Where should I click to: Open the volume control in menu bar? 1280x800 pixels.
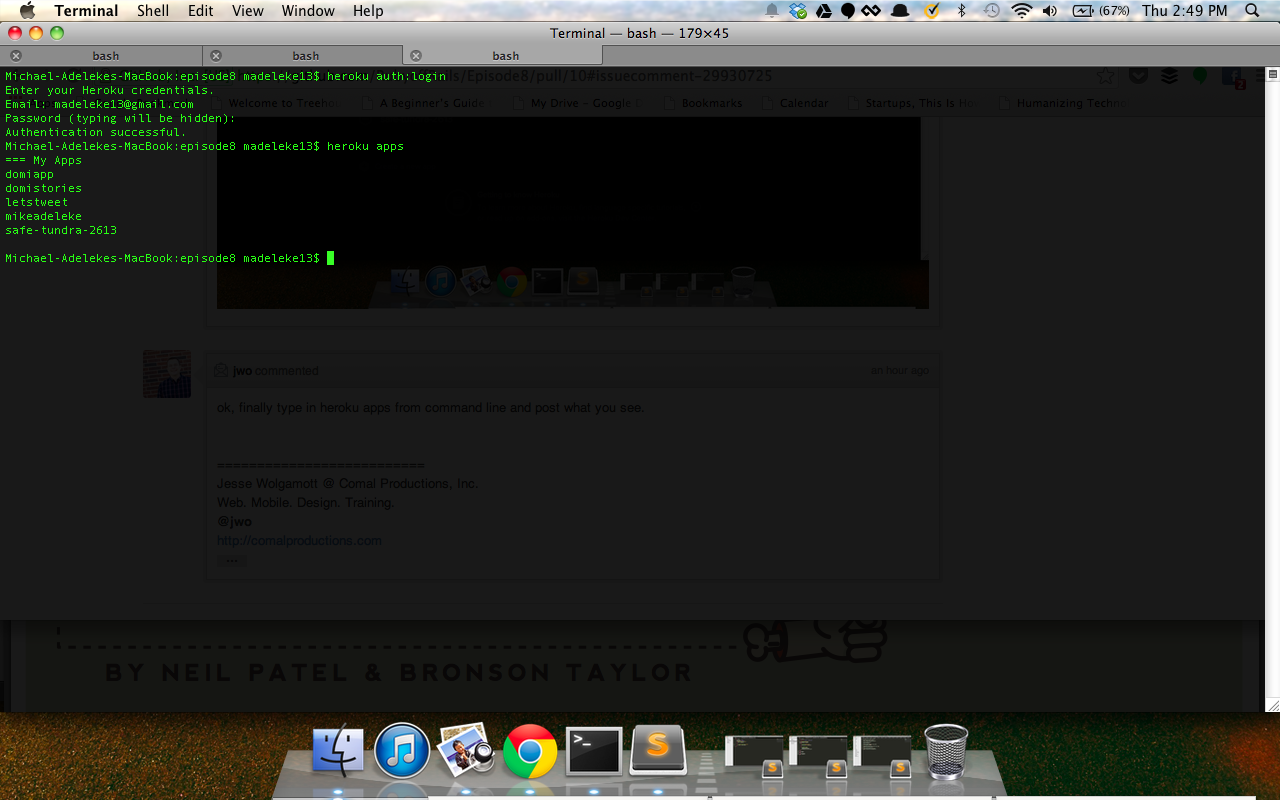point(1050,11)
